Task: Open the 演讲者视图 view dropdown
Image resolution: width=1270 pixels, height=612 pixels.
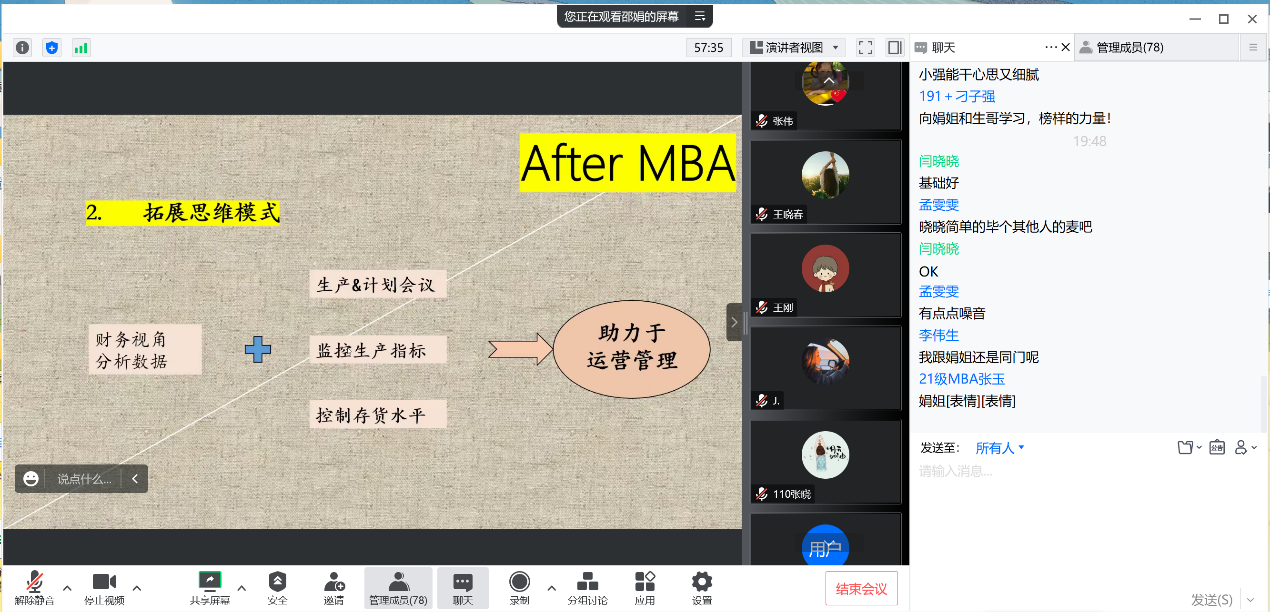Action: click(795, 47)
